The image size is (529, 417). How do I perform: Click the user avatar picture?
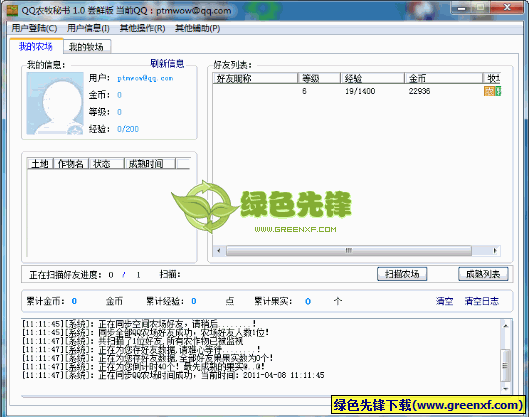point(55,103)
